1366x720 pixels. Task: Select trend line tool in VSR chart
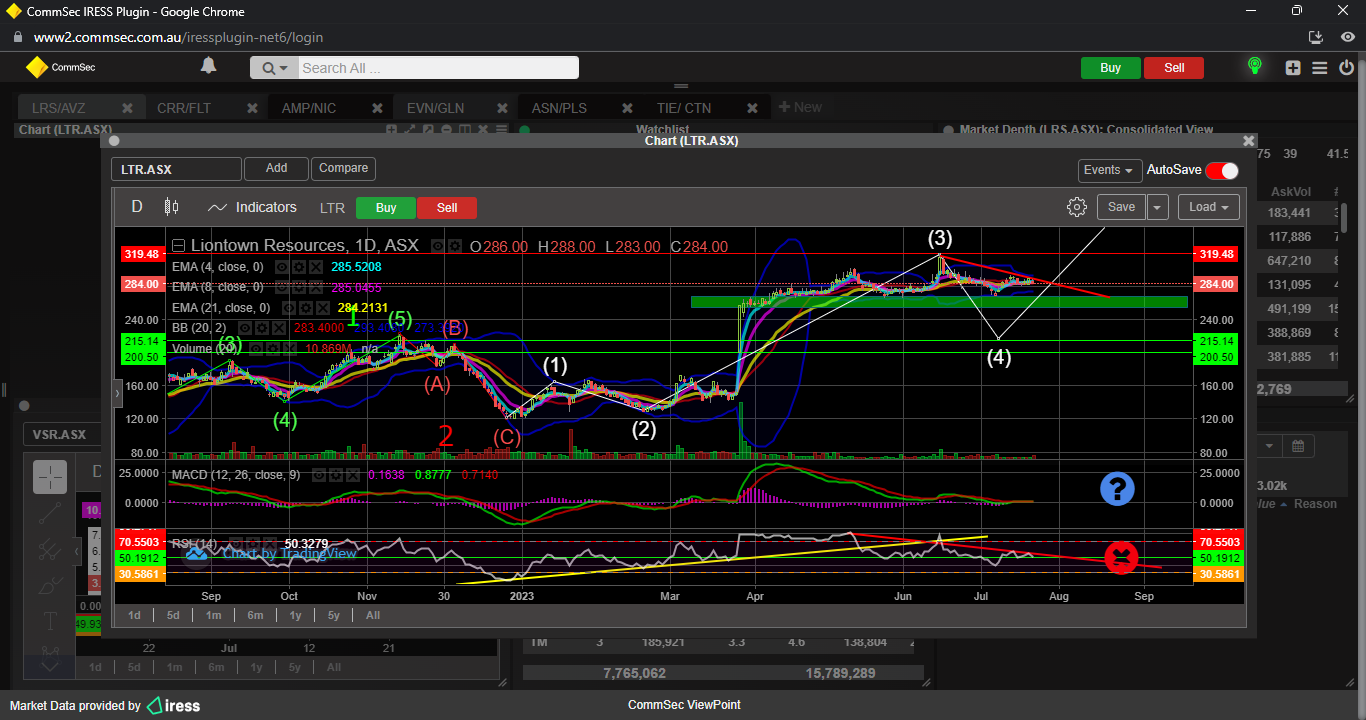(50, 514)
